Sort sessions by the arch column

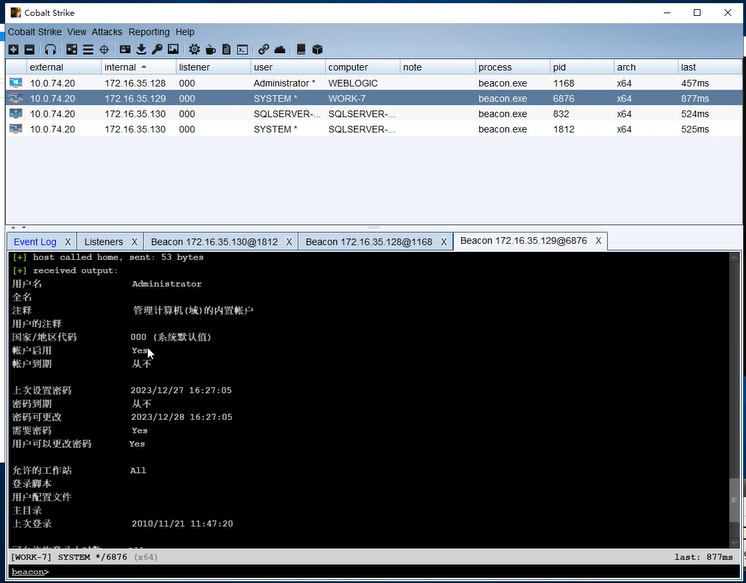tap(646, 67)
